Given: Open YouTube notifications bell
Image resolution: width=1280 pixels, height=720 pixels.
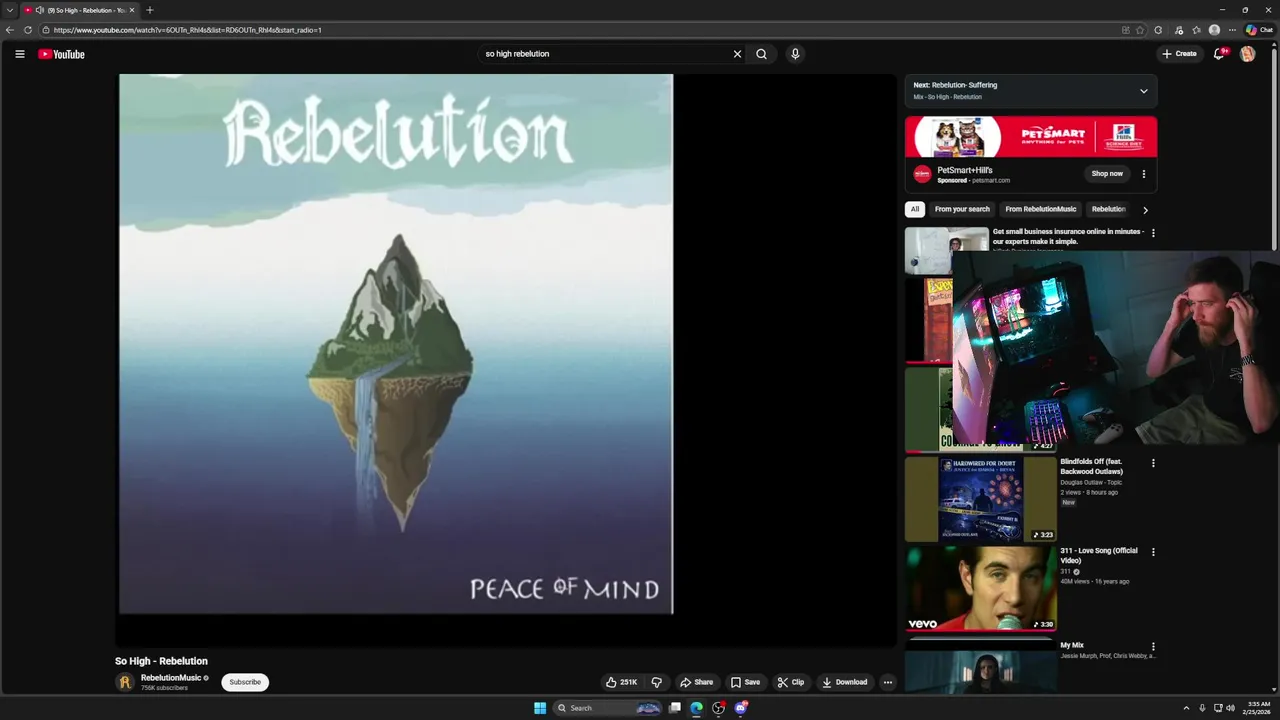Looking at the screenshot, I should [x=1219, y=54].
